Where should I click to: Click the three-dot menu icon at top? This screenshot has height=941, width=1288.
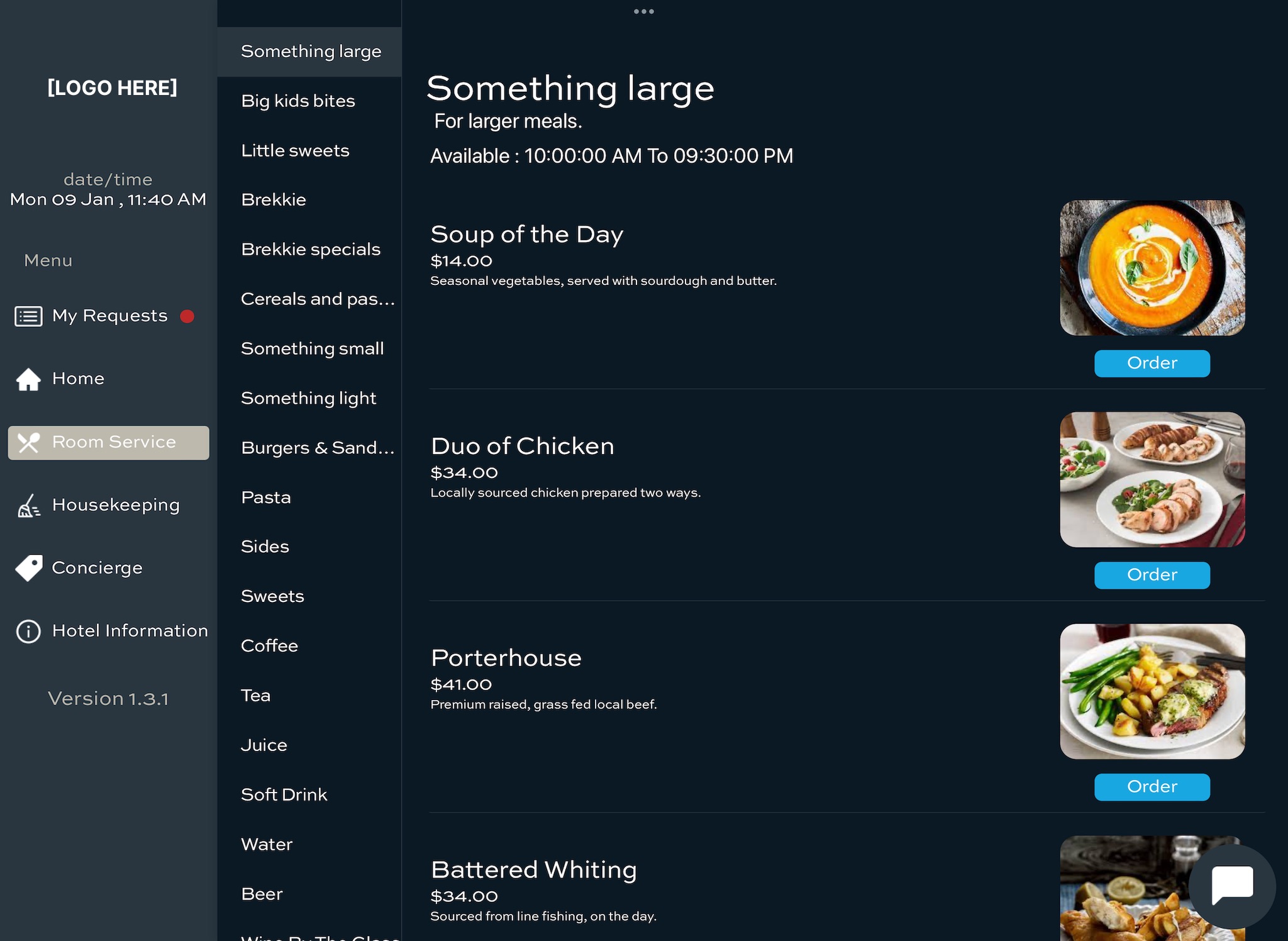tap(644, 11)
